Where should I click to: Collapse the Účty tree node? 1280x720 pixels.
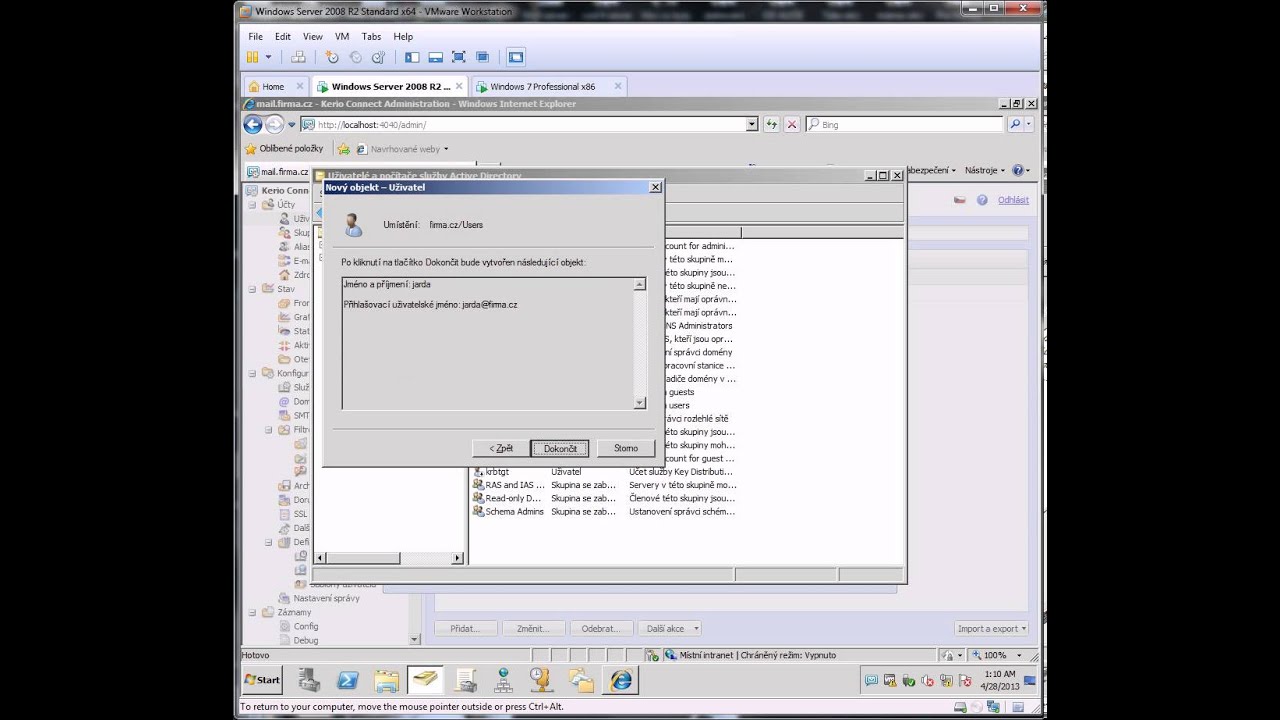click(x=253, y=204)
